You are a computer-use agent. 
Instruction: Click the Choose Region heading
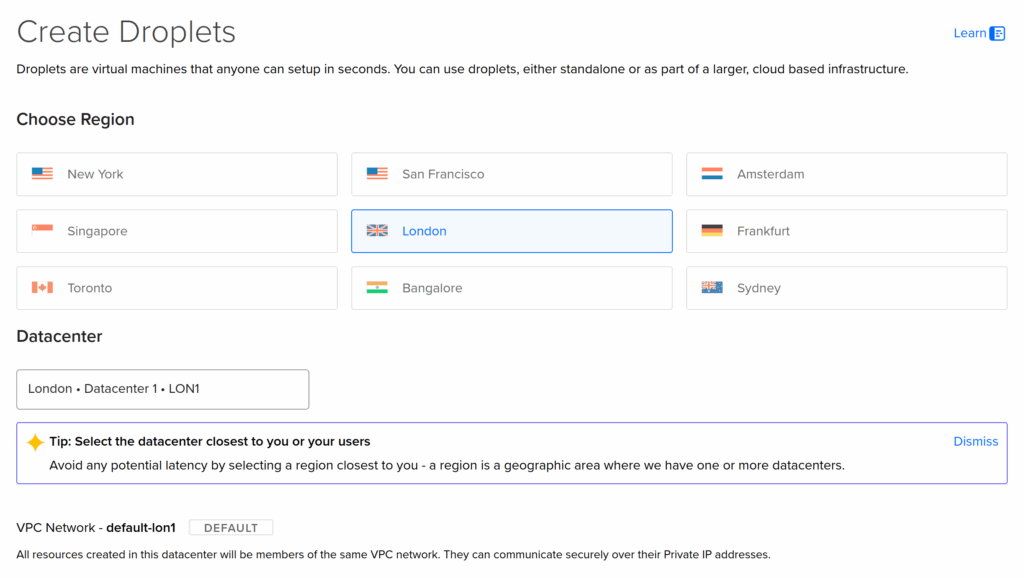pos(75,120)
